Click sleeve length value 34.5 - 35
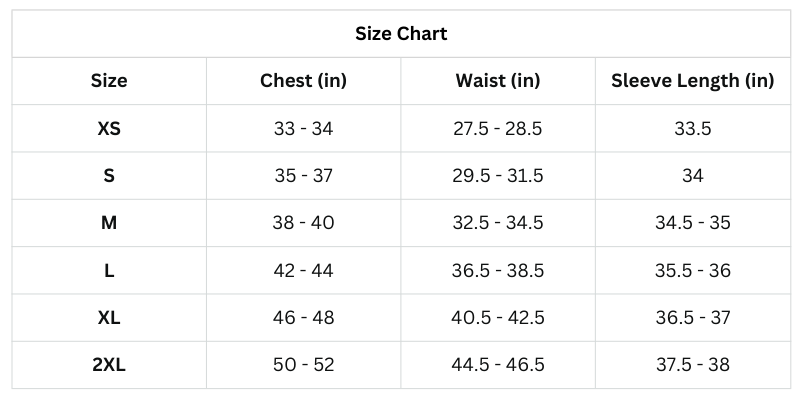Screen dimensions: 800x400 pyautogui.click(x=692, y=223)
